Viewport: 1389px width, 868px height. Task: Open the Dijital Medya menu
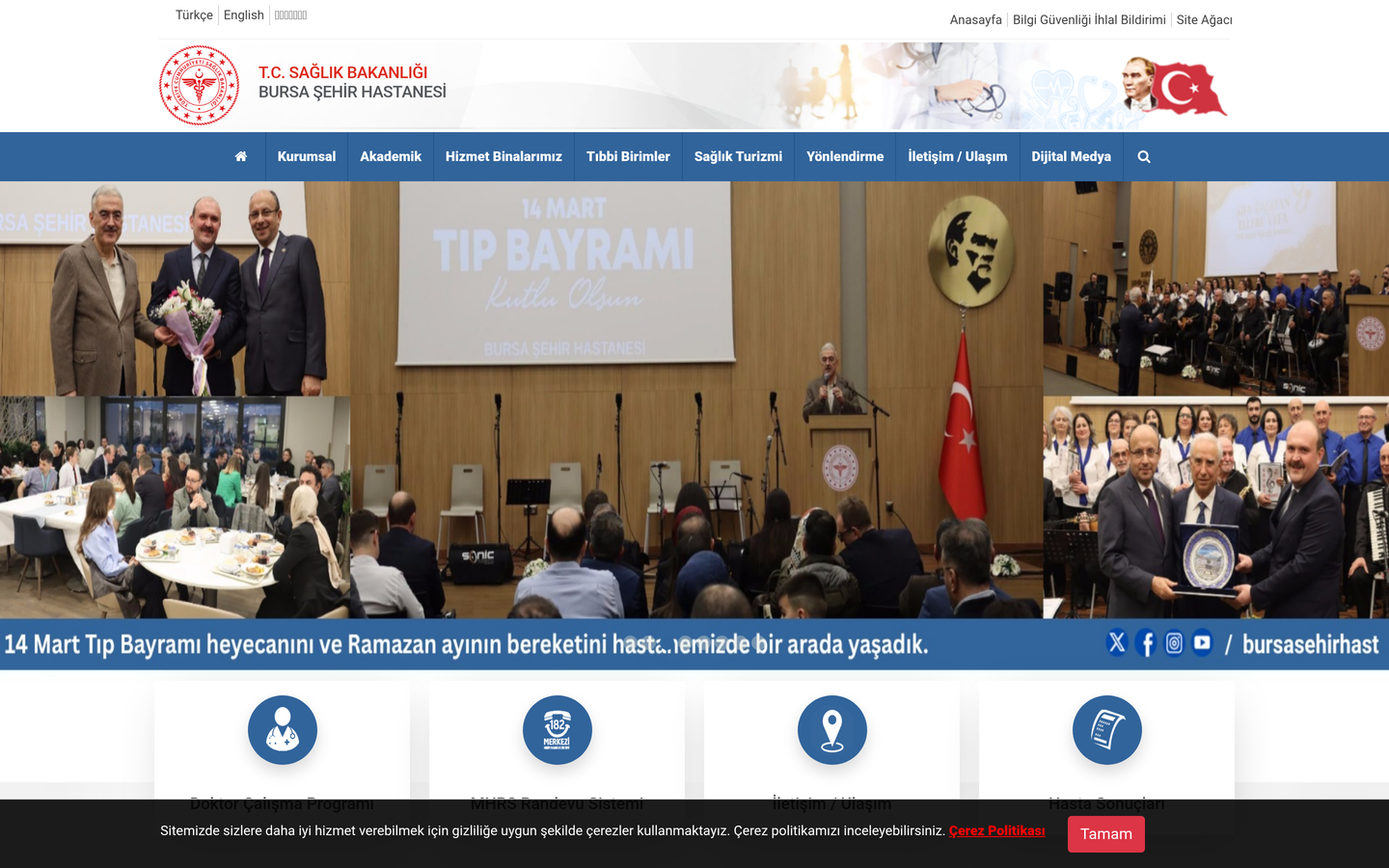(1072, 156)
